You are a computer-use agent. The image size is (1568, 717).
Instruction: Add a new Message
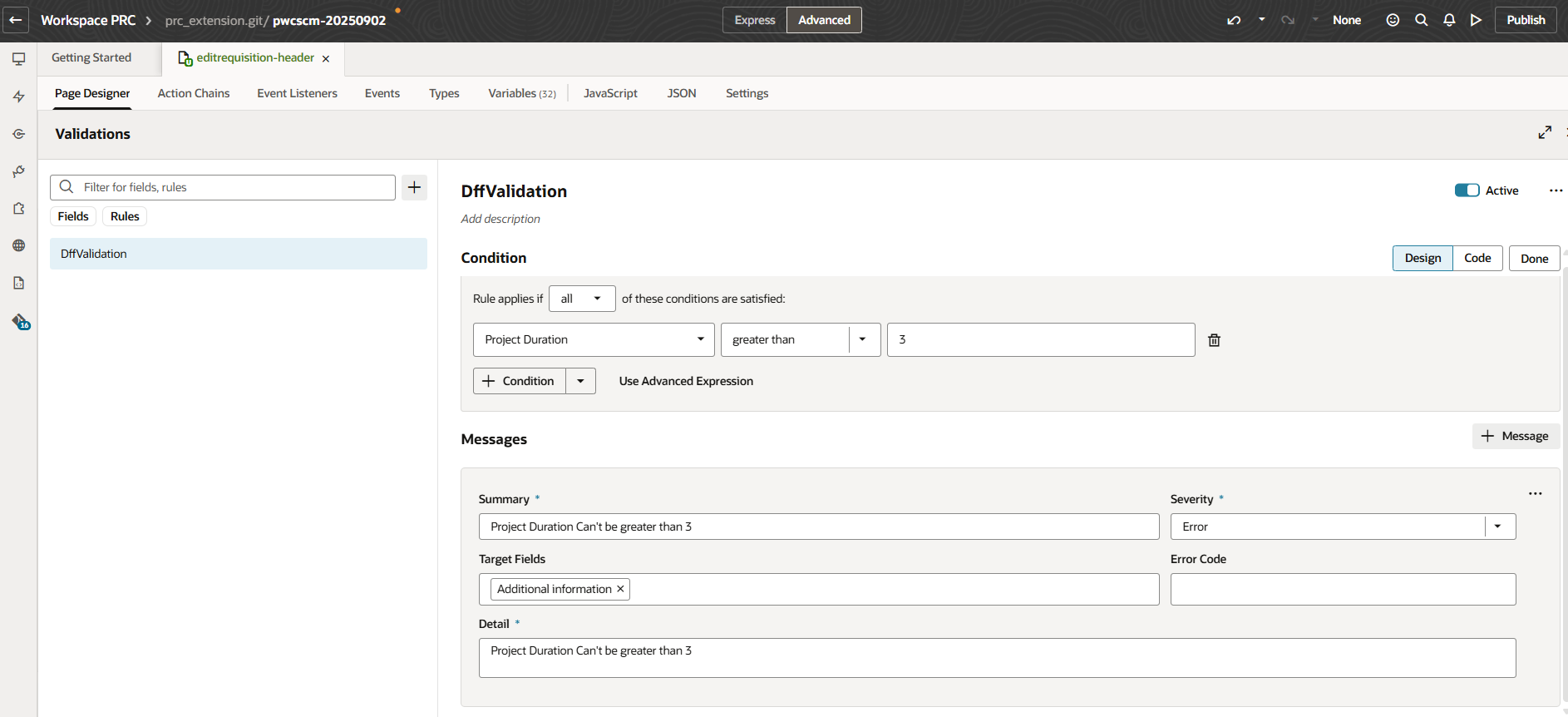1515,436
